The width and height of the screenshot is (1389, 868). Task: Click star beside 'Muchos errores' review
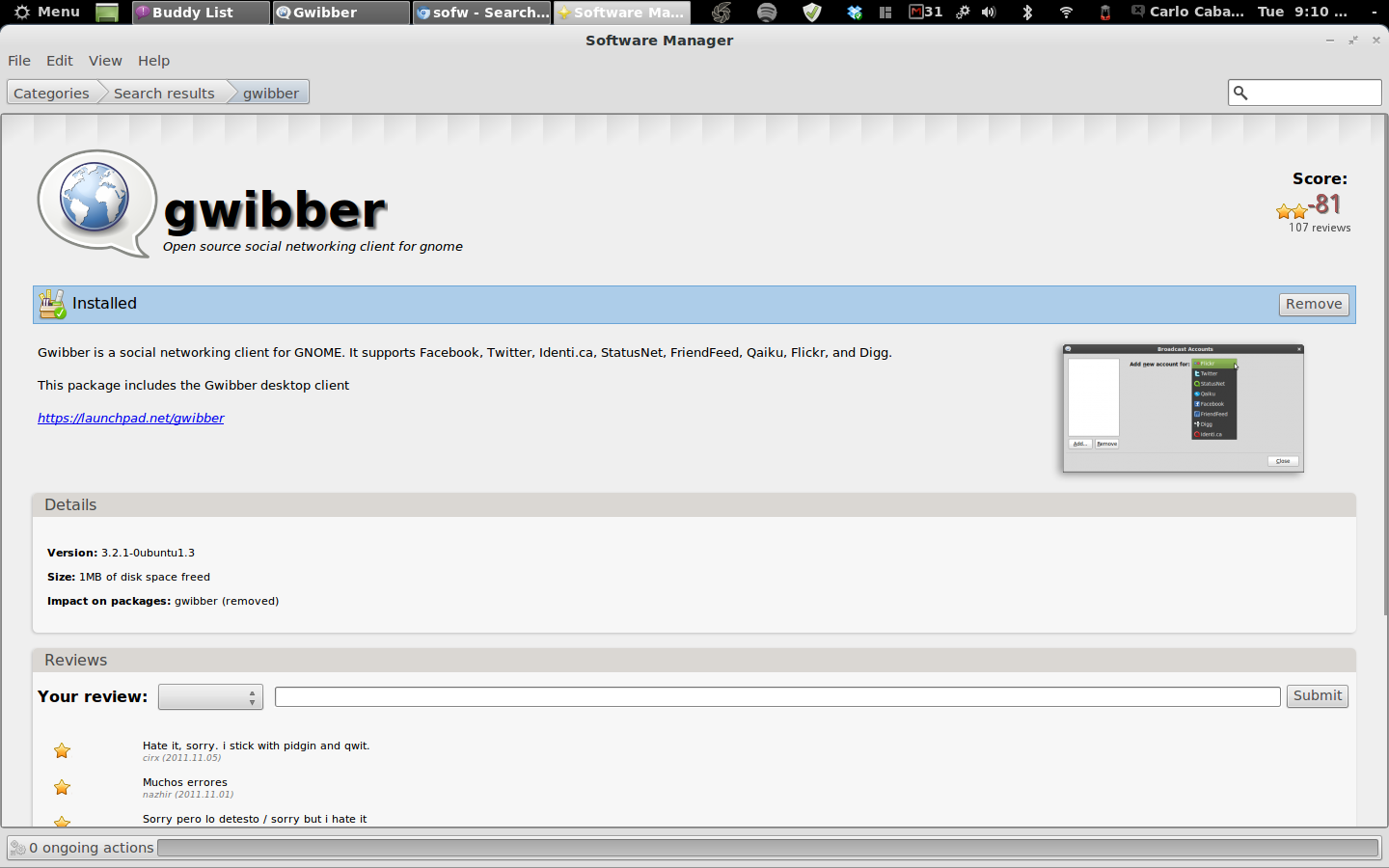point(63,787)
